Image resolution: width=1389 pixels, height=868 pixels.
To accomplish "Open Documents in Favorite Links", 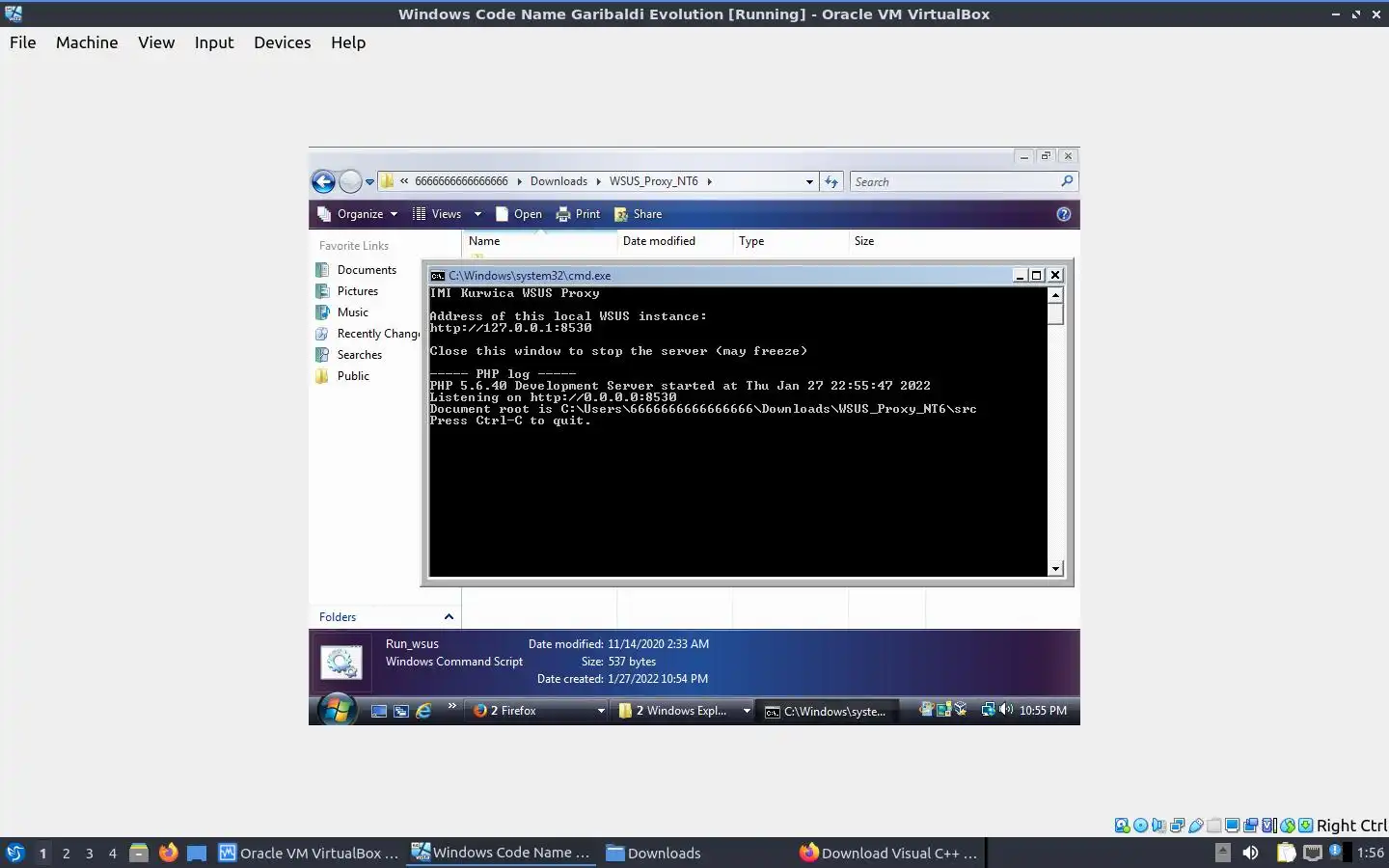I will point(356,270).
